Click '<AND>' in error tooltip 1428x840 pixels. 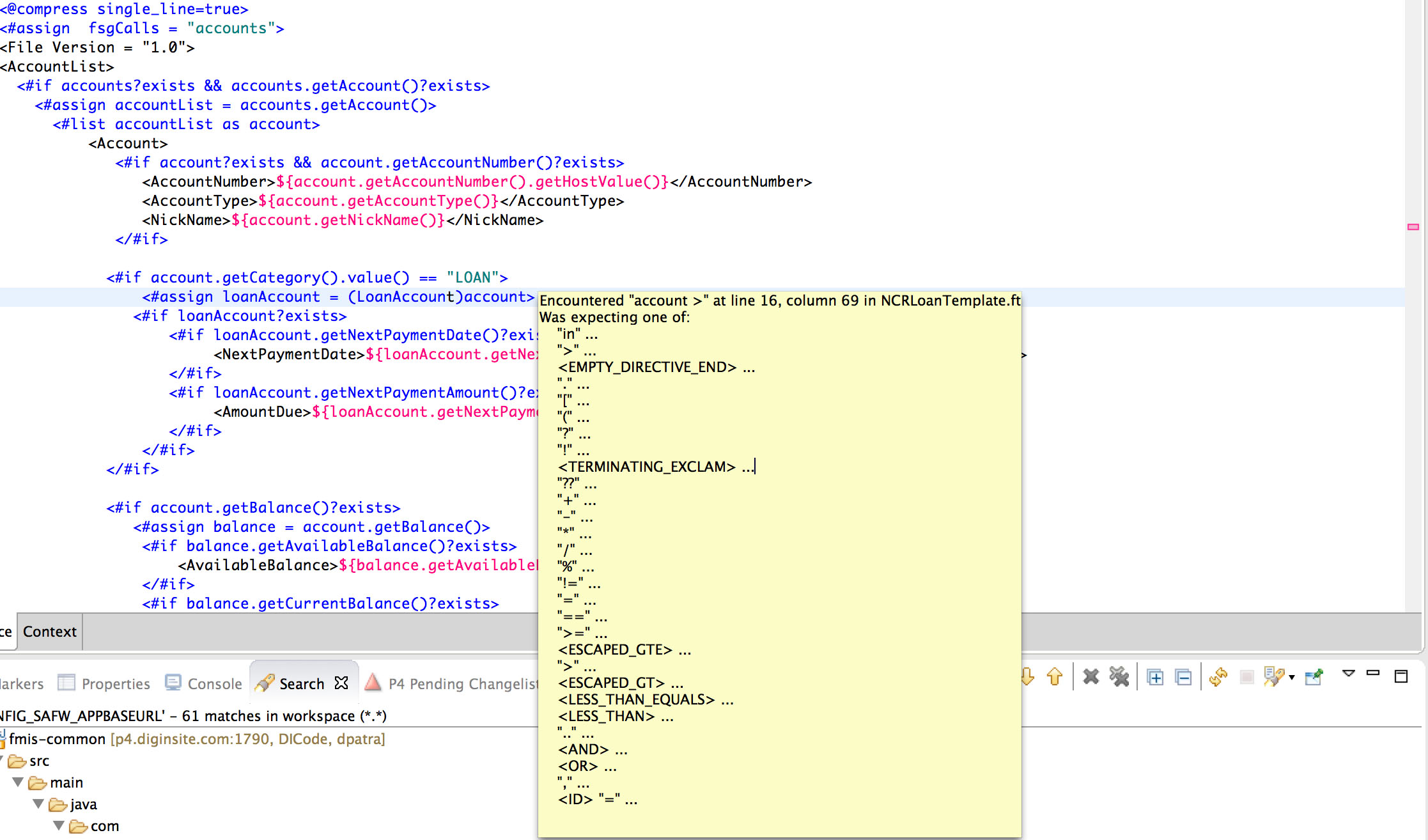(593, 749)
